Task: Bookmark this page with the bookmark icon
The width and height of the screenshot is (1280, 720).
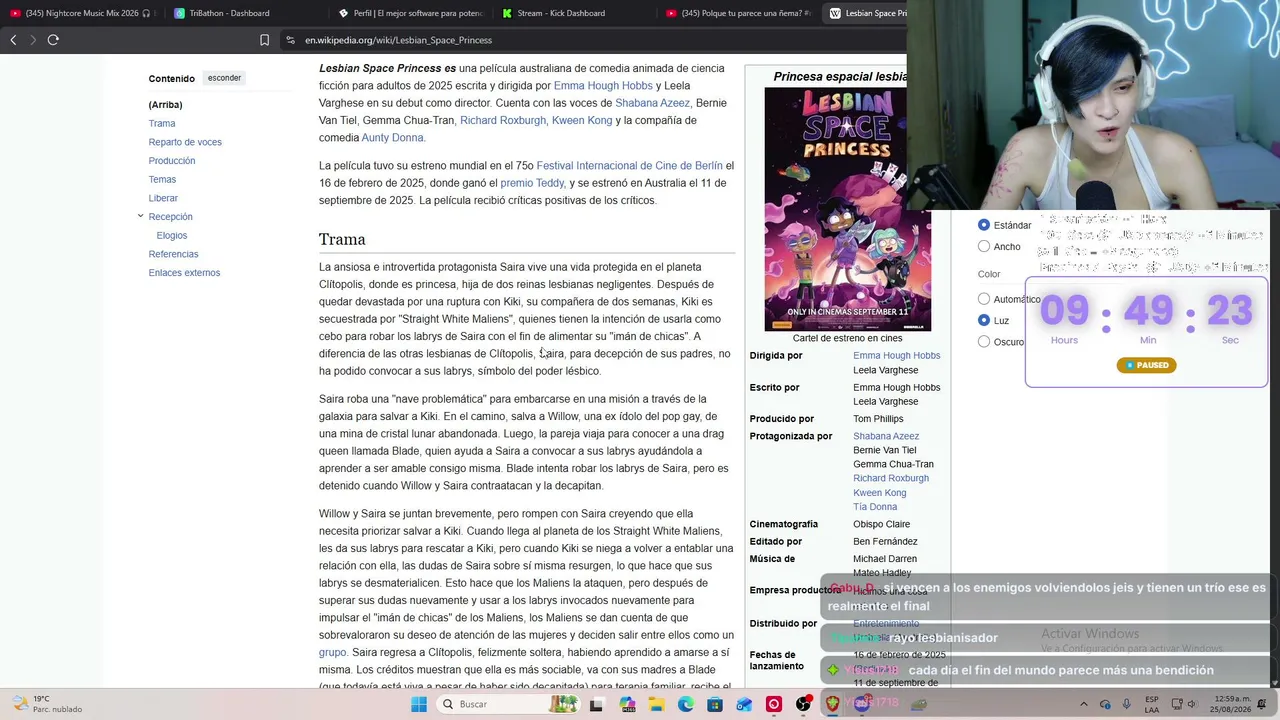Action: click(264, 40)
